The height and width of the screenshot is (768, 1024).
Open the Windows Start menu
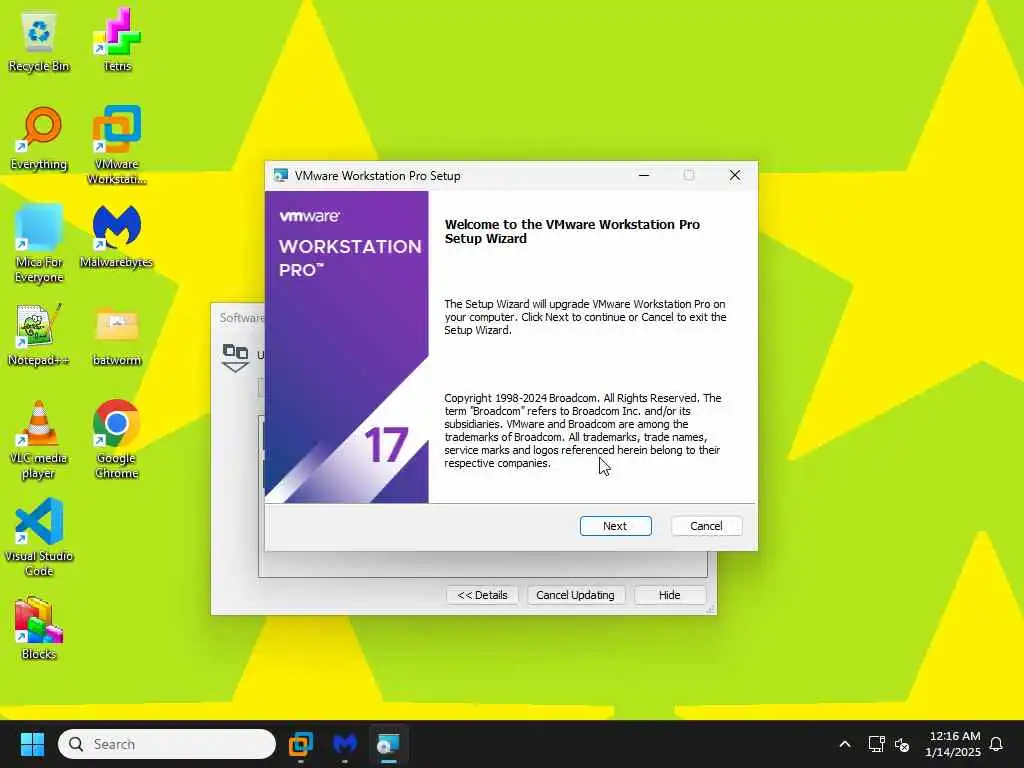click(32, 744)
